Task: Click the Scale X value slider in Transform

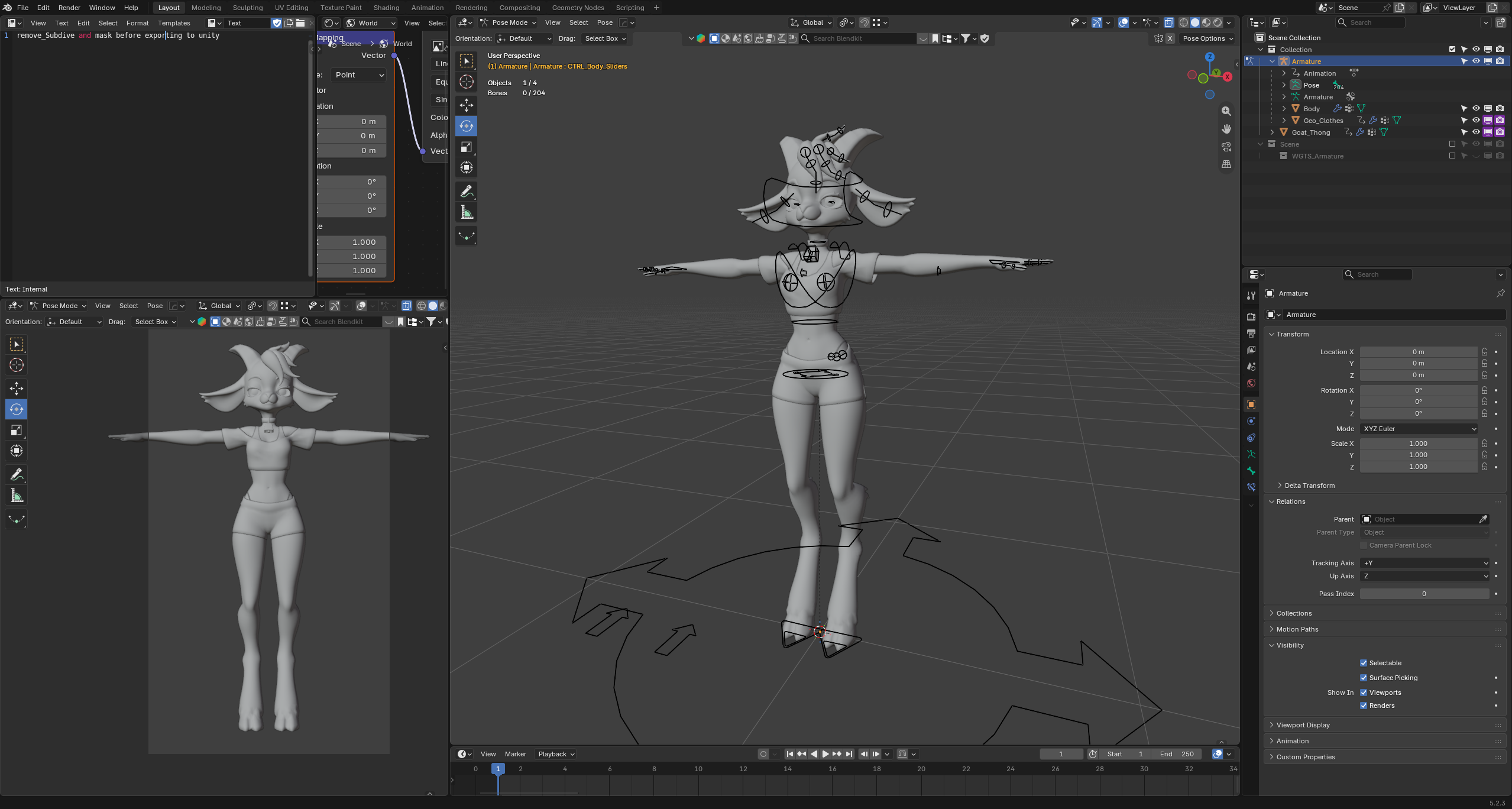Action: tap(1418, 444)
